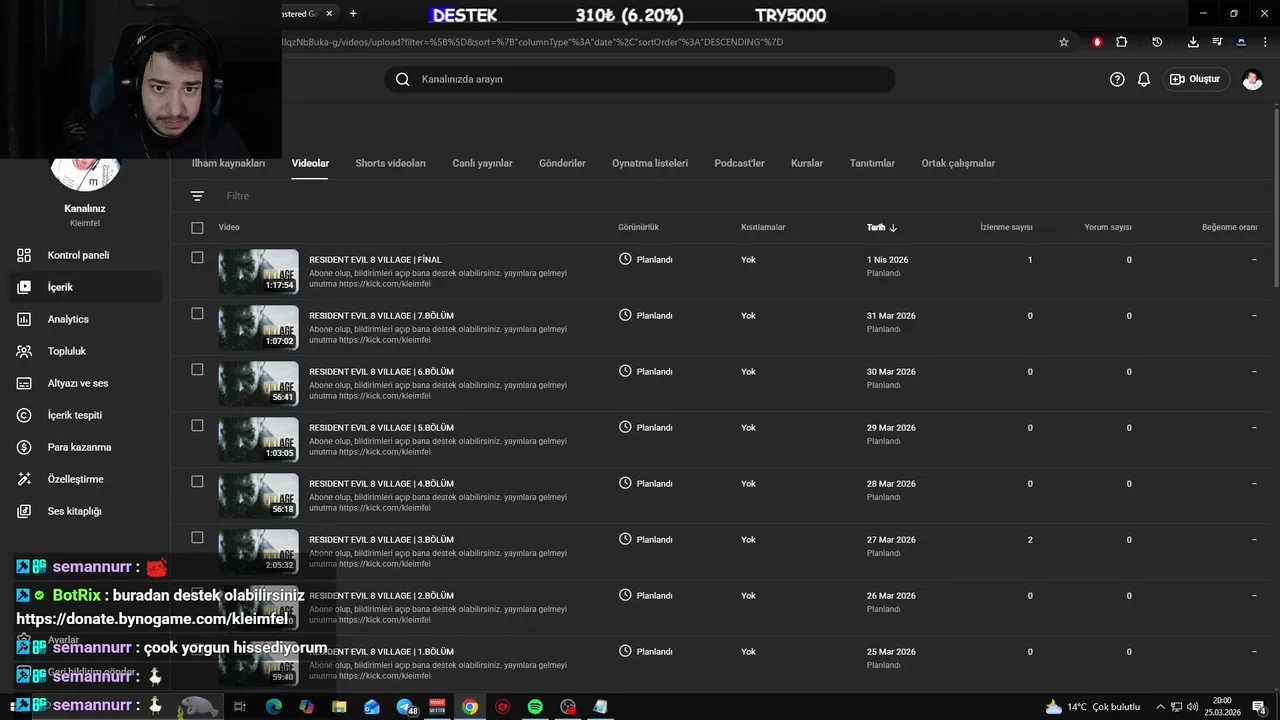Open the YouTube account avatar menu
1280x720 pixels.
point(1252,79)
